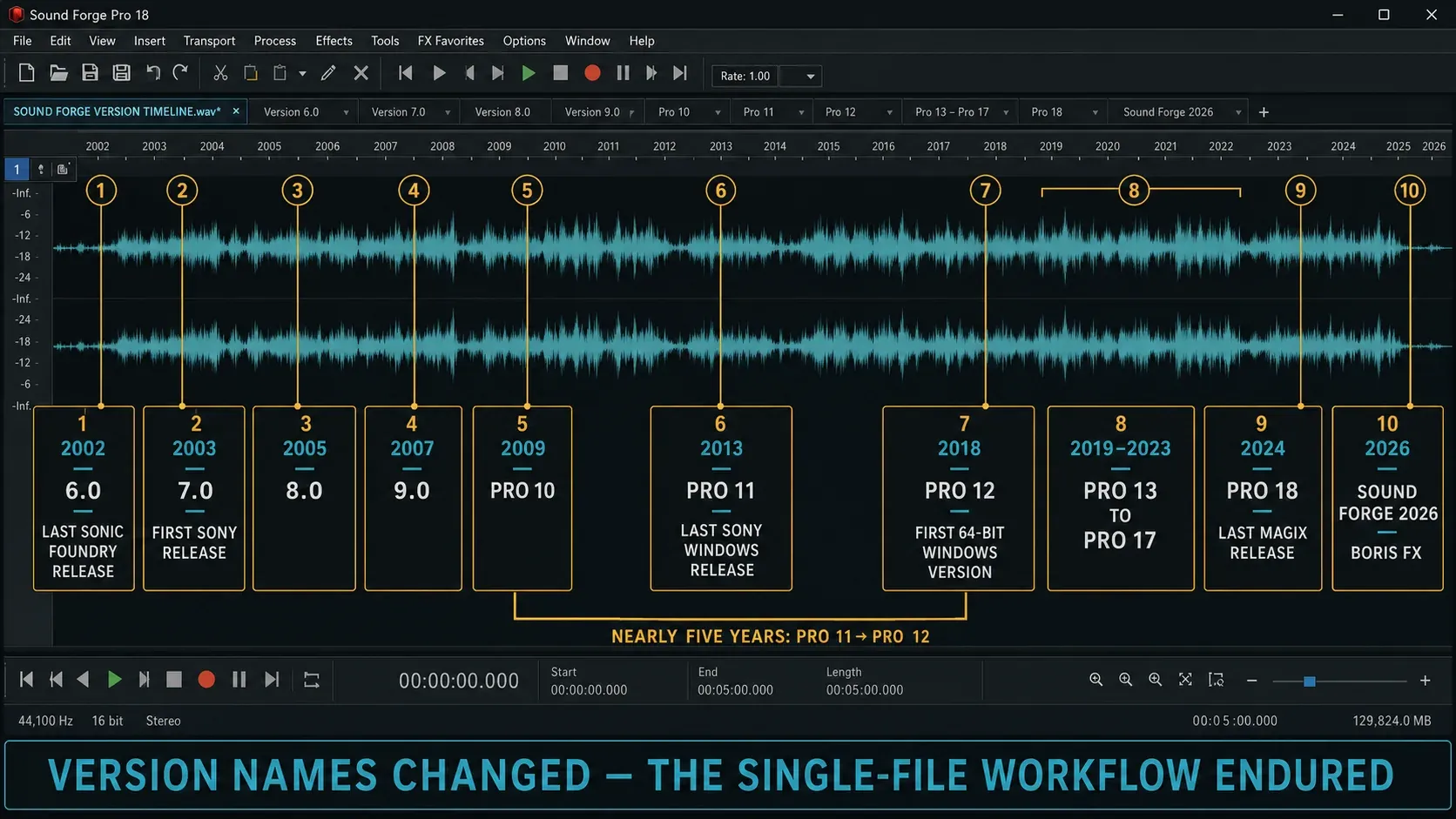Redo the last undone action
Screen dimensions: 1456x819
pos(180,73)
